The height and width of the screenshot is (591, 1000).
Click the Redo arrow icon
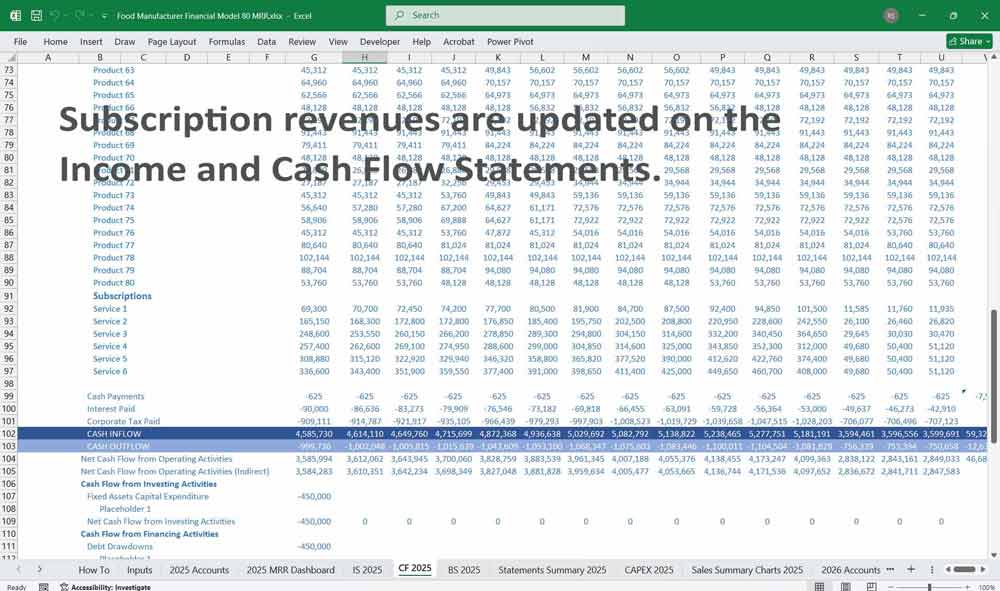pos(81,16)
